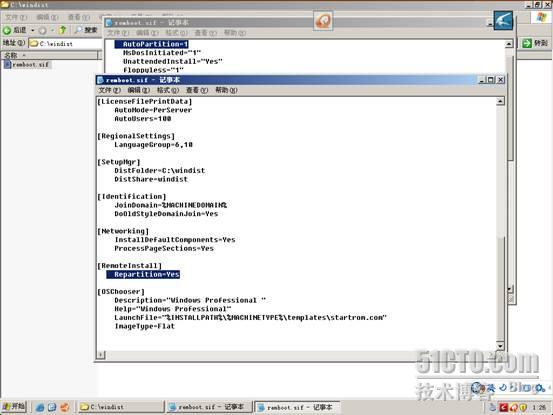
Task: Switch to the C:\windist taskbar button
Action: point(121,407)
